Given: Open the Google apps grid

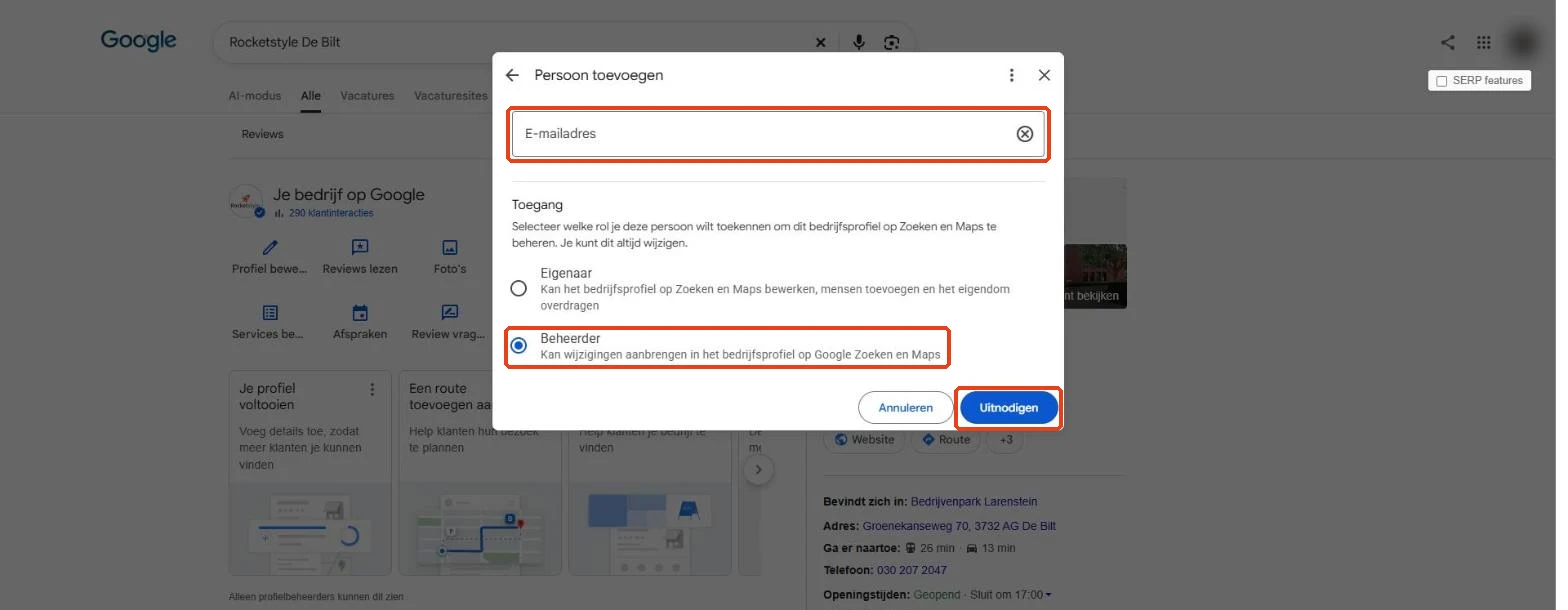Looking at the screenshot, I should click(x=1484, y=42).
